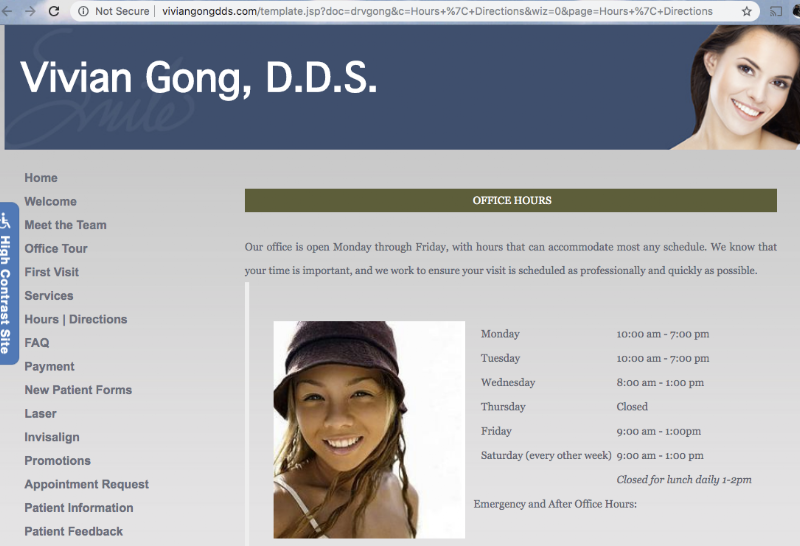Open Patient Feedback link
The image size is (800, 546).
(x=73, y=531)
